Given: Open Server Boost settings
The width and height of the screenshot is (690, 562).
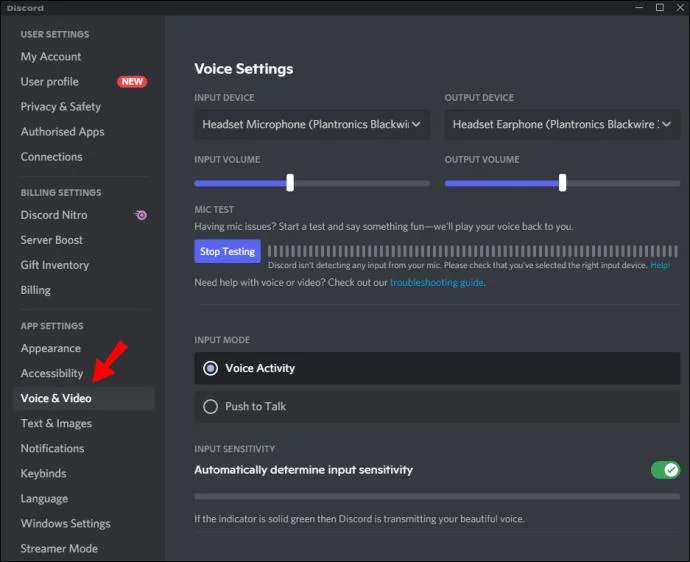Looking at the screenshot, I should click(51, 240).
